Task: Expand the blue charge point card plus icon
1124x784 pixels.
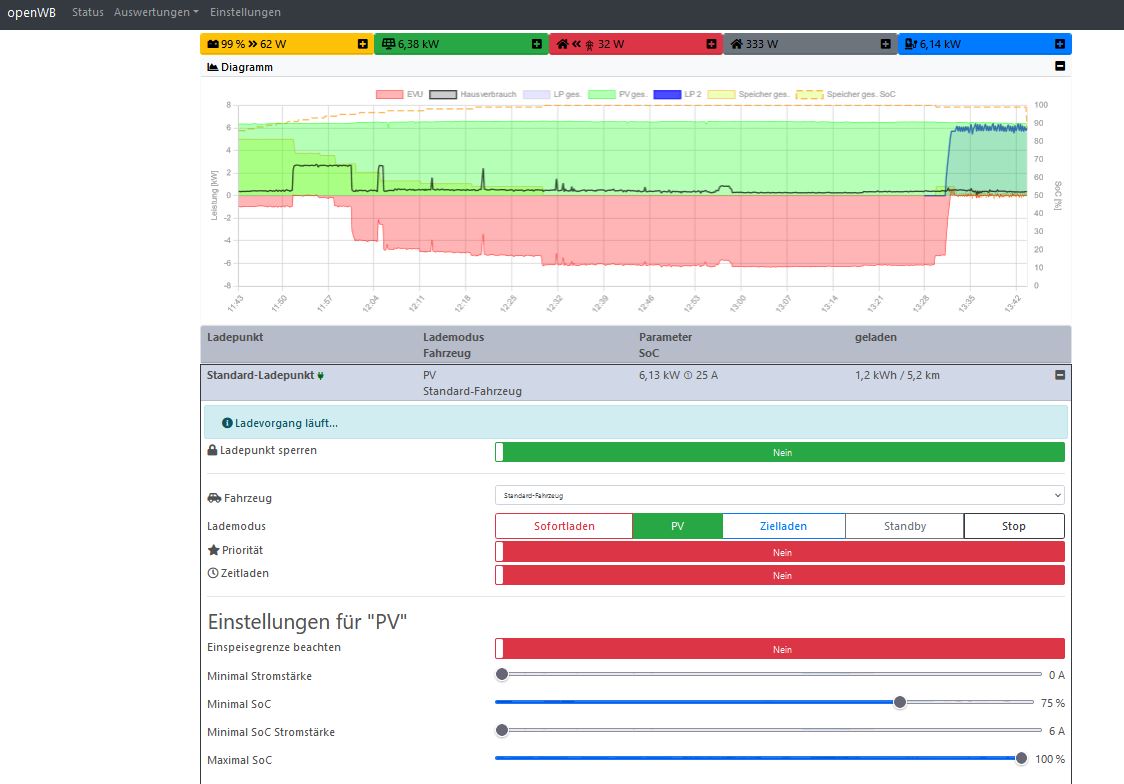Action: (1059, 44)
